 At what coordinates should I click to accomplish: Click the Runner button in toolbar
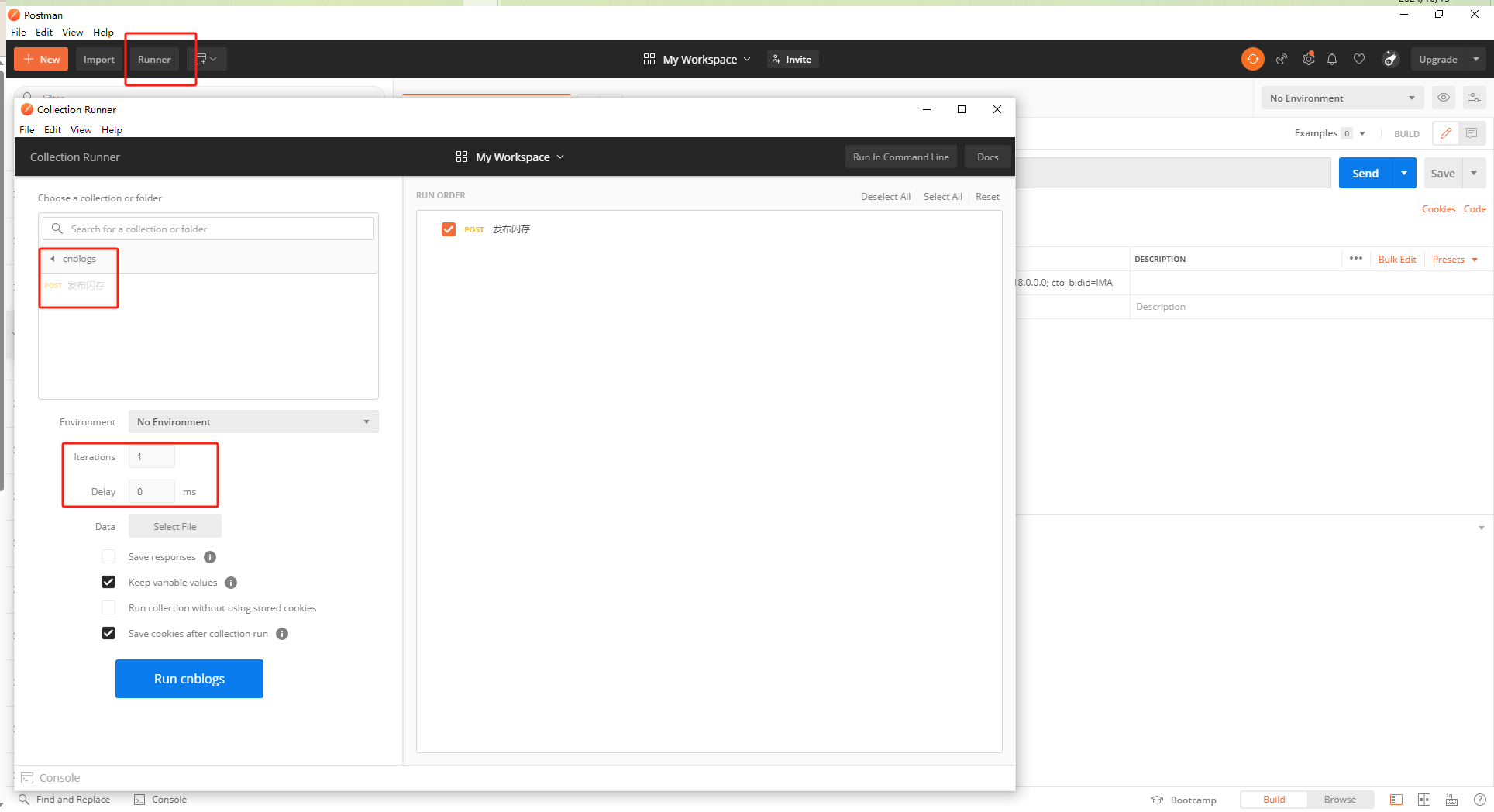[x=154, y=59]
